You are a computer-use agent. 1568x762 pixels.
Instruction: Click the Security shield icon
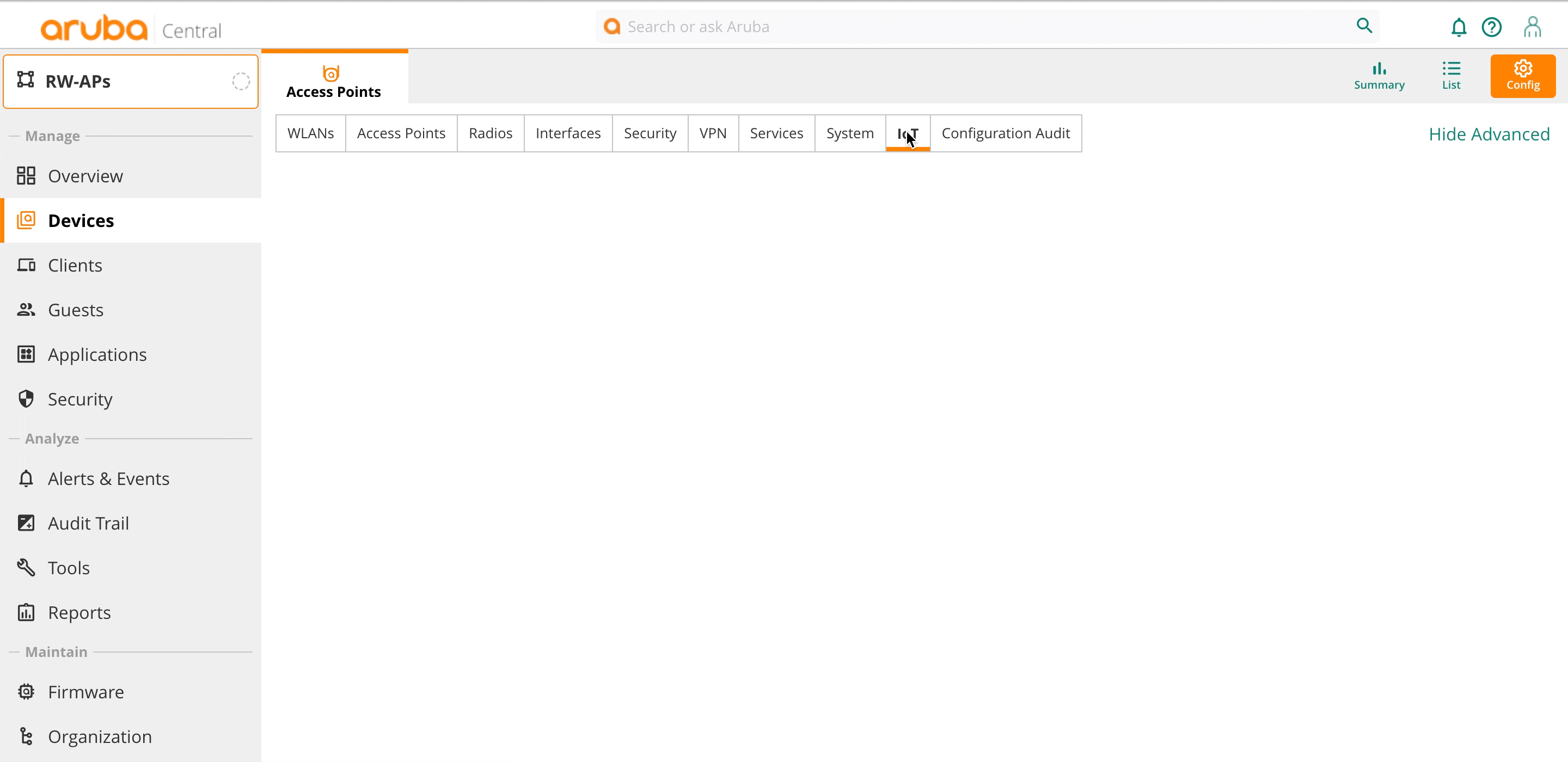tap(26, 398)
